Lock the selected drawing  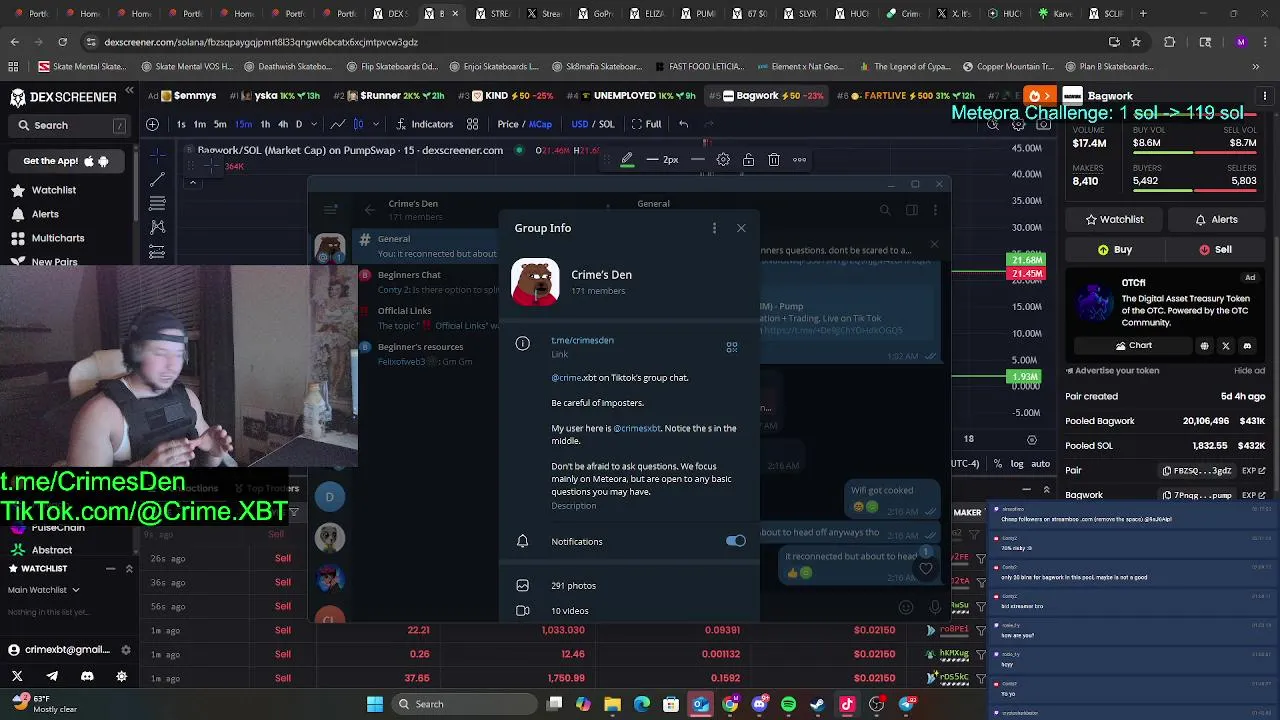point(748,160)
